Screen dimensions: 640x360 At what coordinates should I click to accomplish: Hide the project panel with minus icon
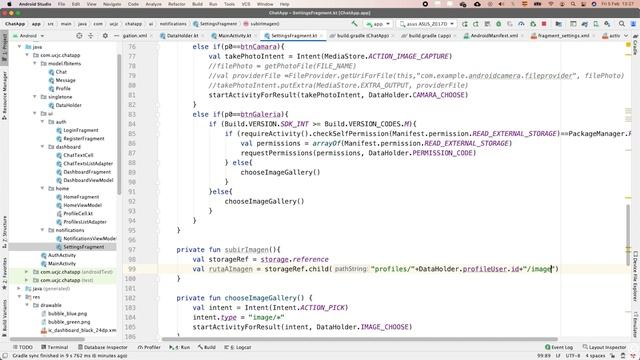[116, 36]
